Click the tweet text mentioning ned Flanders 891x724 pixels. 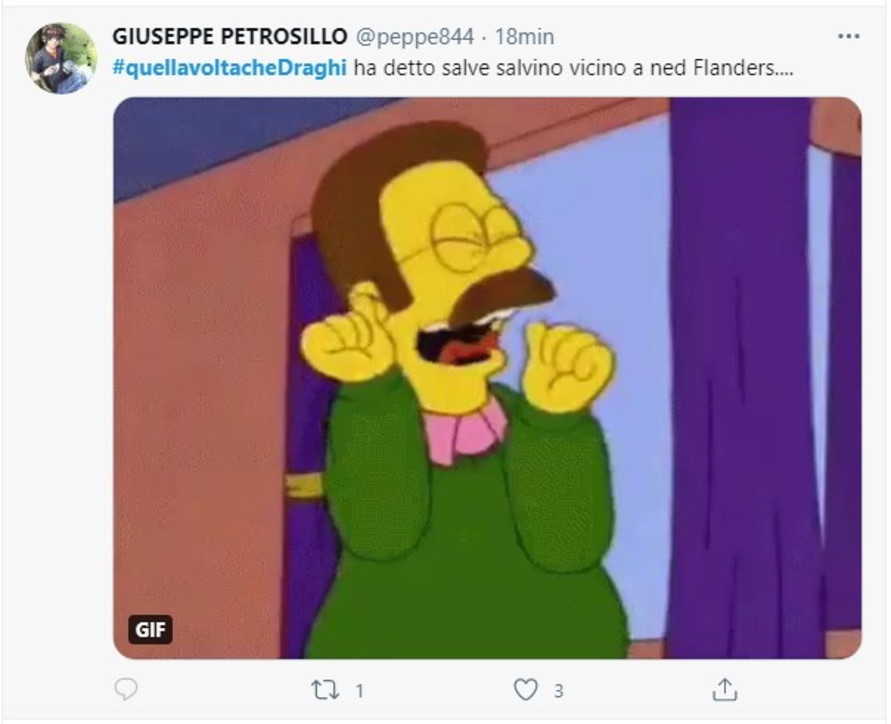point(573,68)
